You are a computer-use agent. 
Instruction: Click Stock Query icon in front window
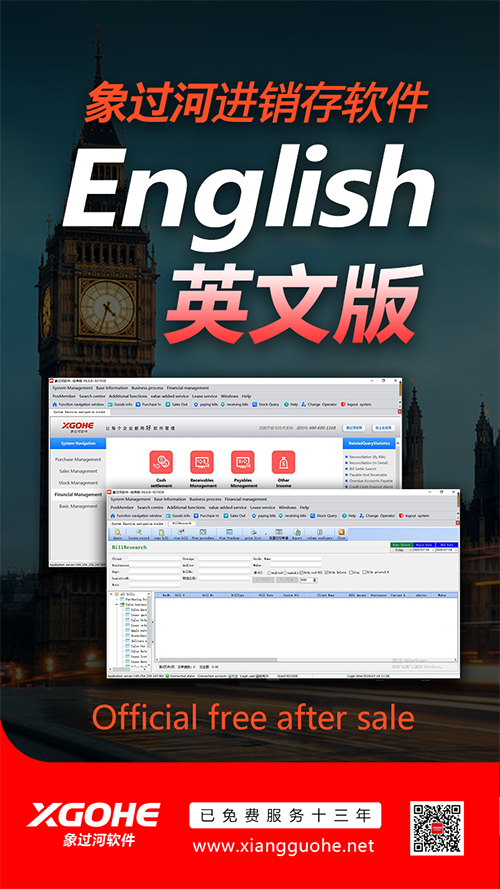point(312,515)
